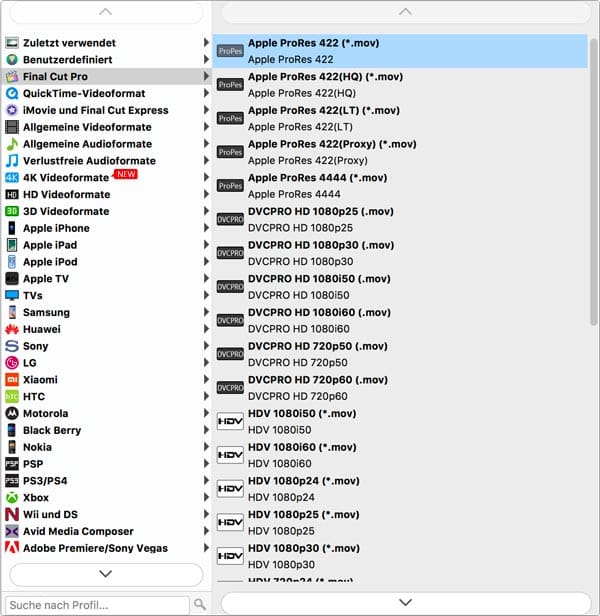
Task: Click the Adobe Premiere/Sony Vegas icon
Action: (12, 548)
